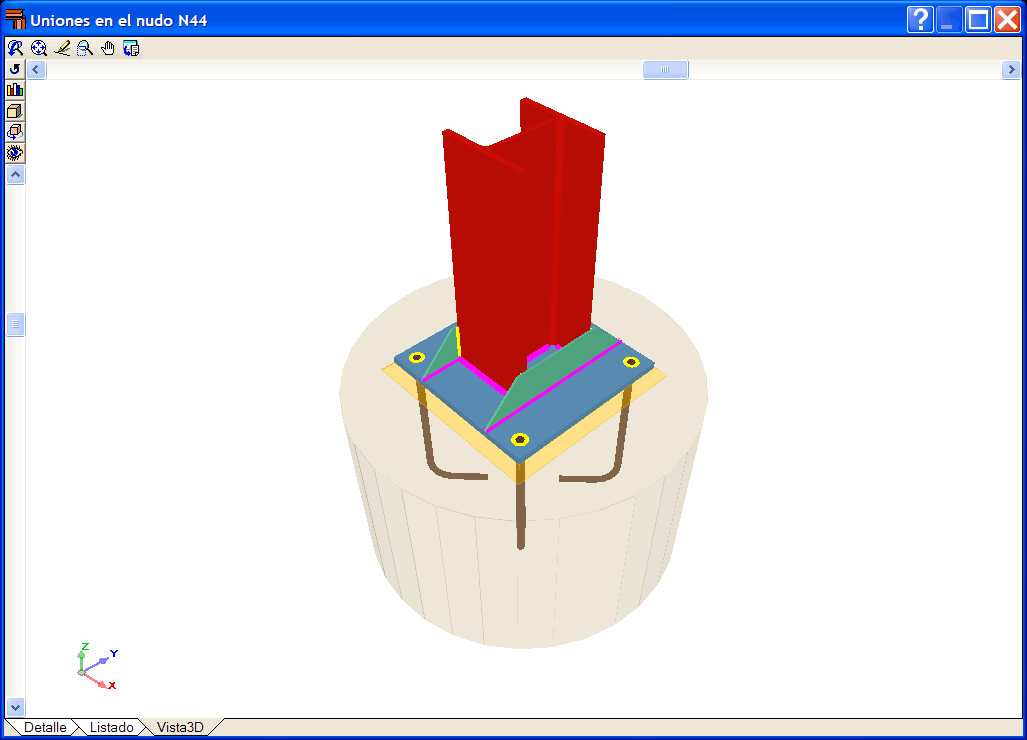Click the horizontal scrollbar left arrow
Screen dimensions: 1027x740
37,69
